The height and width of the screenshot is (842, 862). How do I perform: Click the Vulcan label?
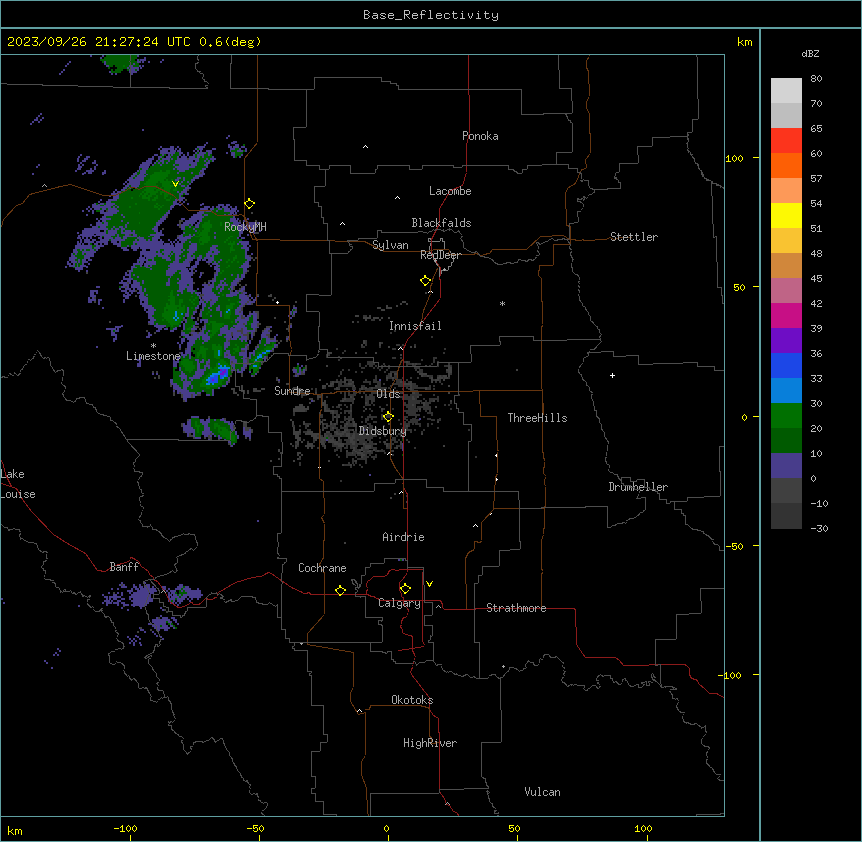(543, 792)
